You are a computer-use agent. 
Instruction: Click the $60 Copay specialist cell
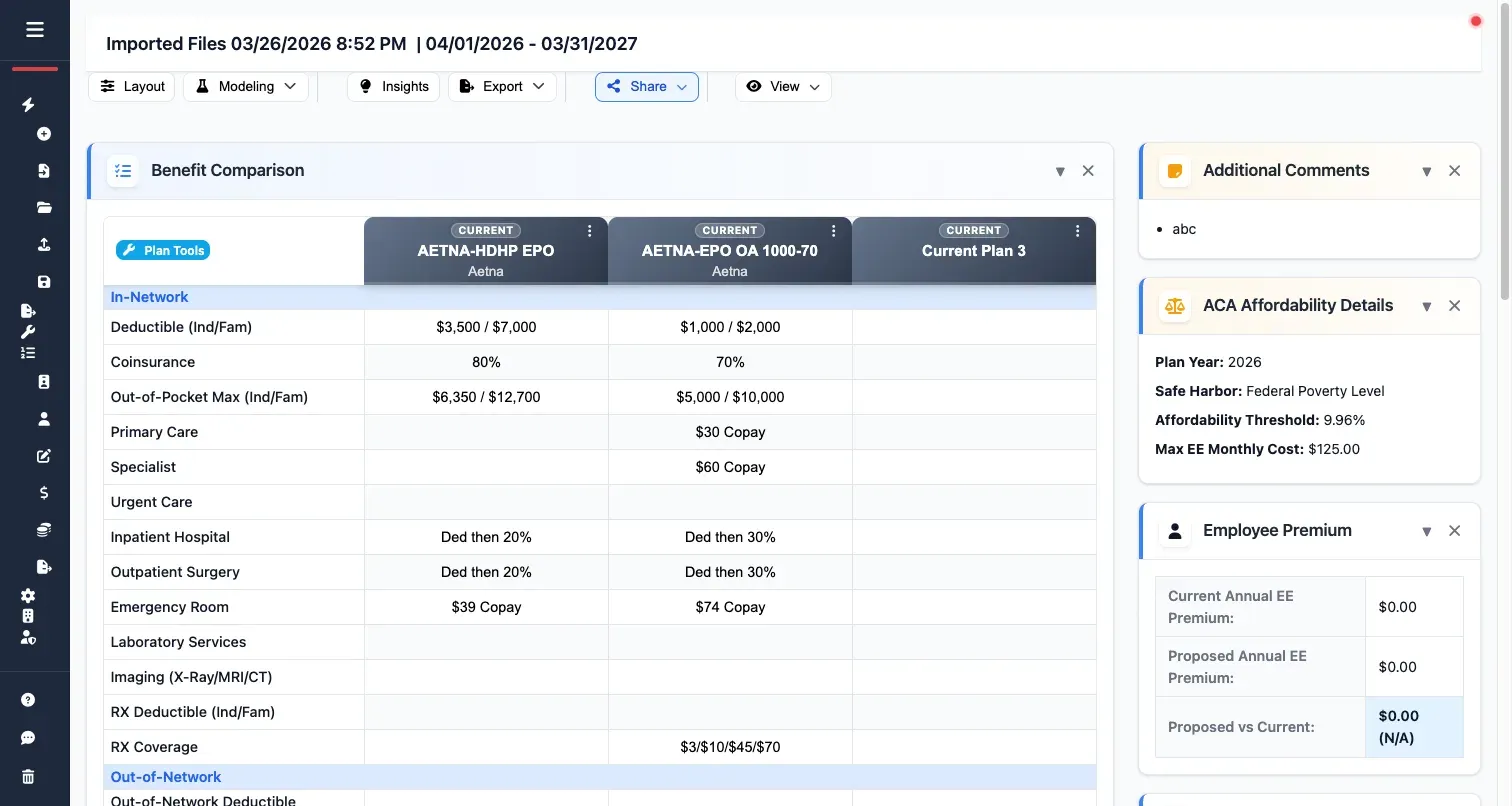point(730,467)
